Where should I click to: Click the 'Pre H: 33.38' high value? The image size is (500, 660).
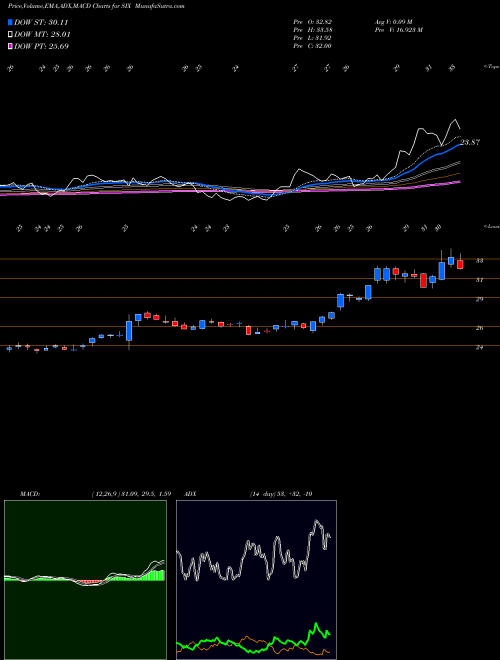(x=312, y=30)
